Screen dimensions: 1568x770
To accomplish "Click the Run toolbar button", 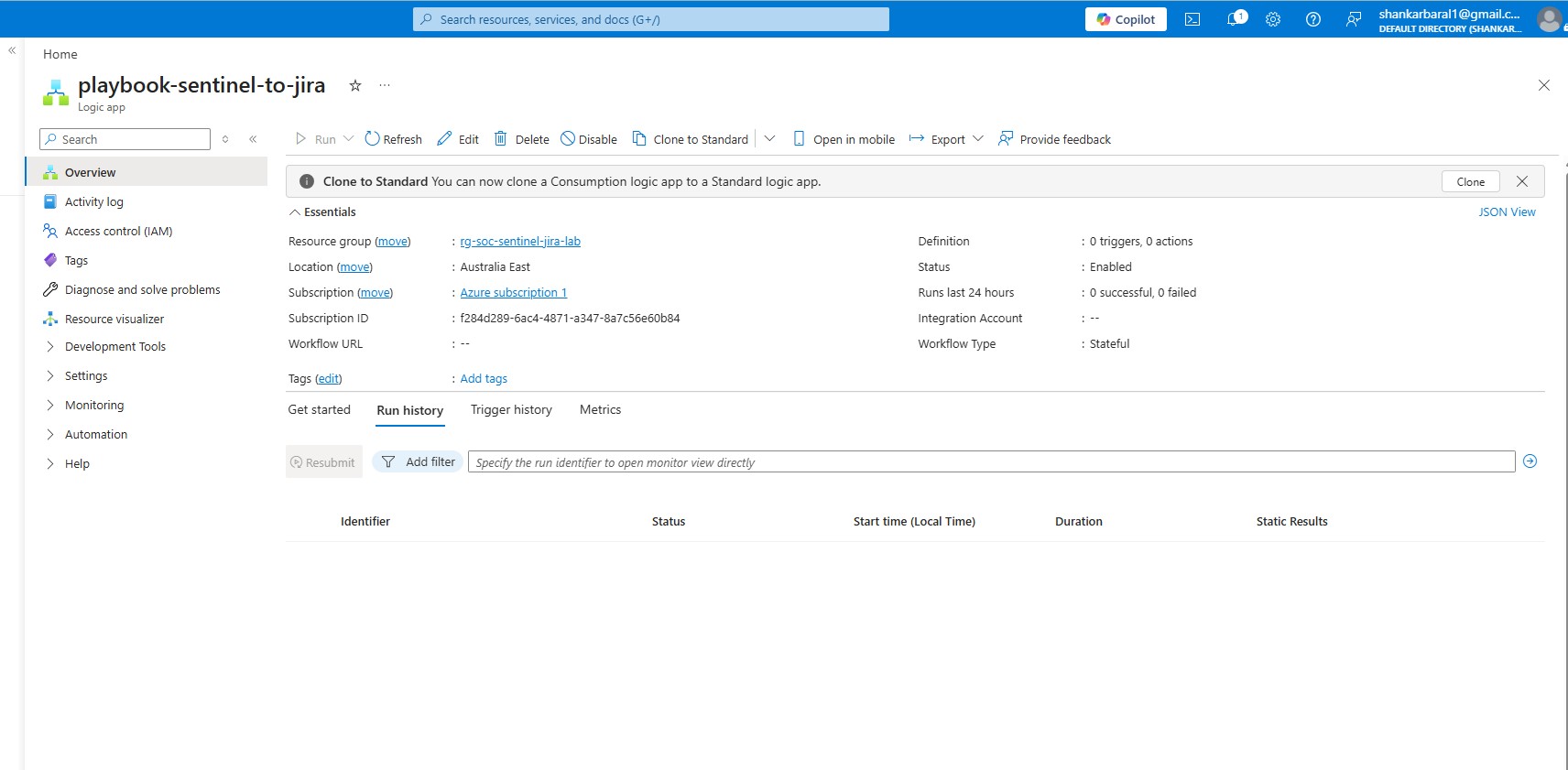I will click(x=315, y=139).
